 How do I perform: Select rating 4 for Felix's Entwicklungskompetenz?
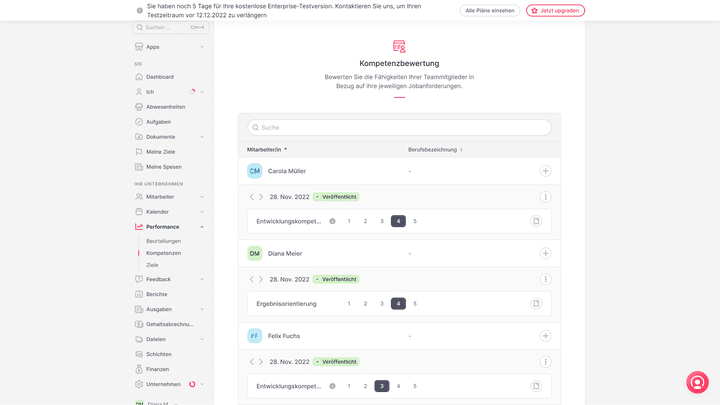coord(398,386)
